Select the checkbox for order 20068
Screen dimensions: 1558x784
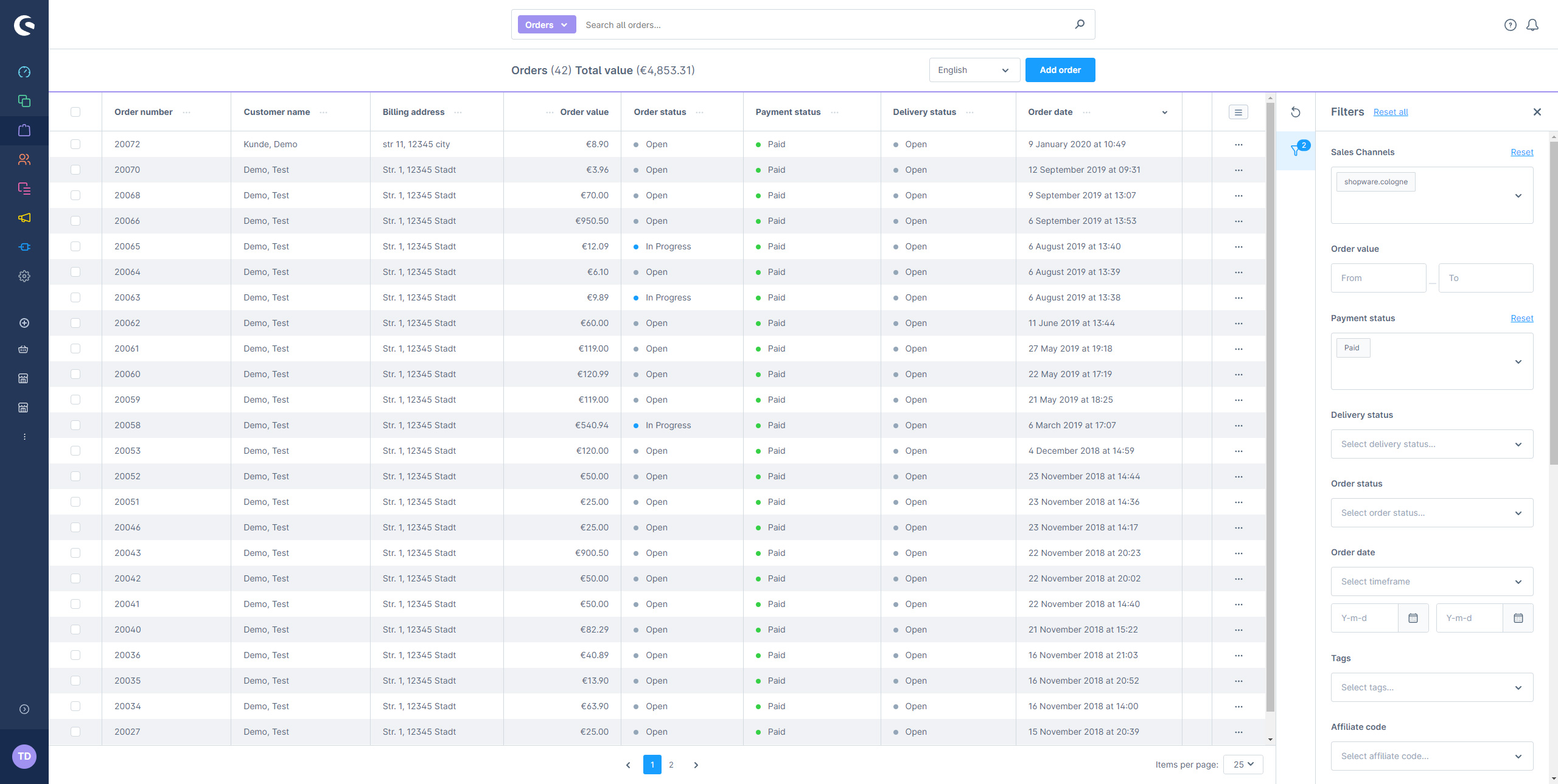tap(75, 195)
